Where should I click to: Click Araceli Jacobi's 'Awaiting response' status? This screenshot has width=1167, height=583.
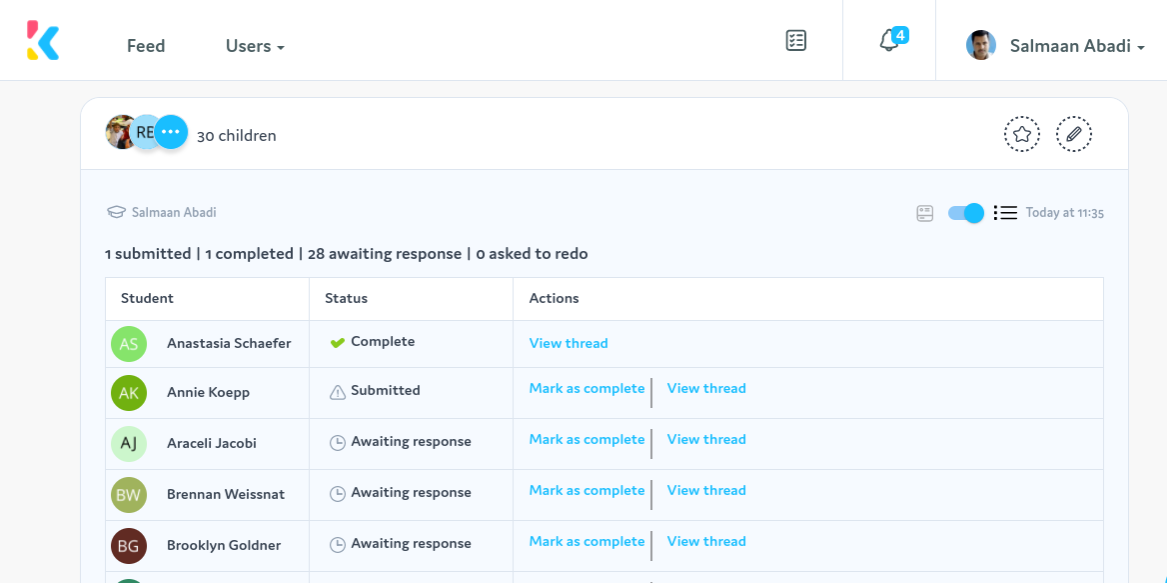(411, 442)
